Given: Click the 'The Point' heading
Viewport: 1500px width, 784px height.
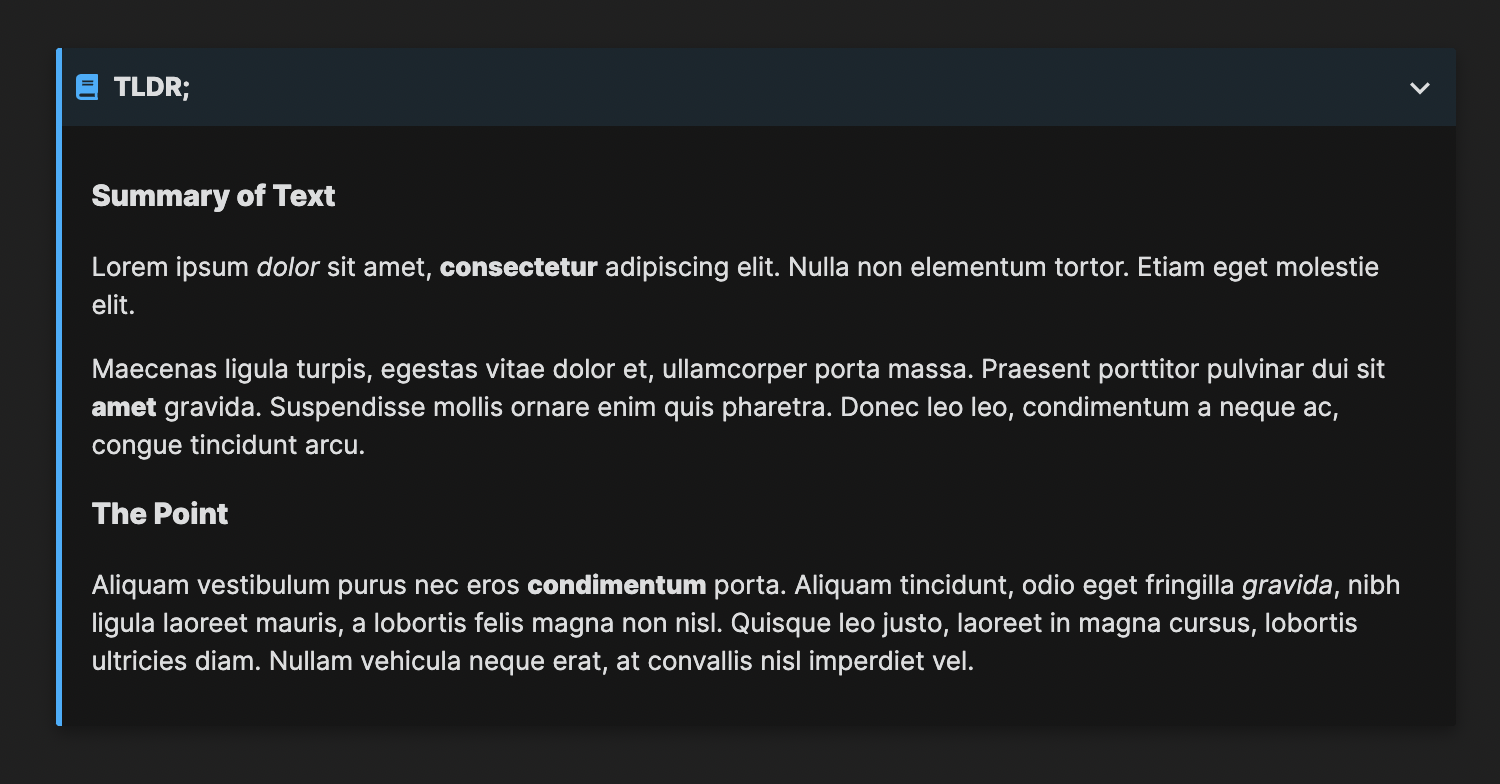Looking at the screenshot, I should (159, 514).
